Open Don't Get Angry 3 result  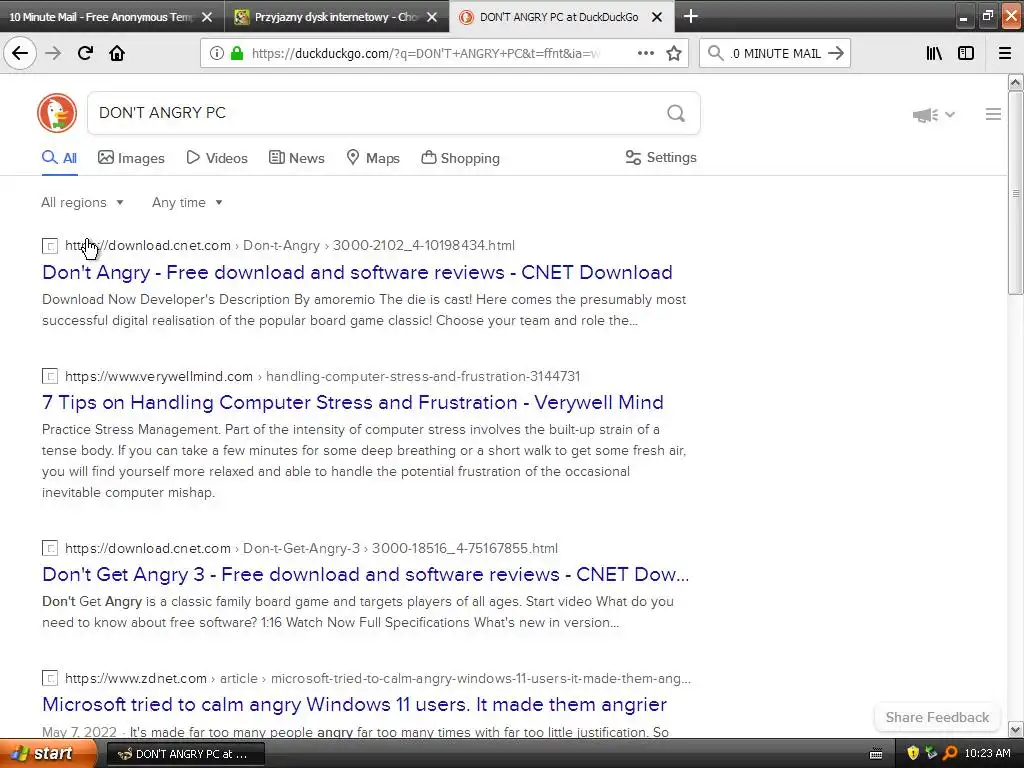366,574
